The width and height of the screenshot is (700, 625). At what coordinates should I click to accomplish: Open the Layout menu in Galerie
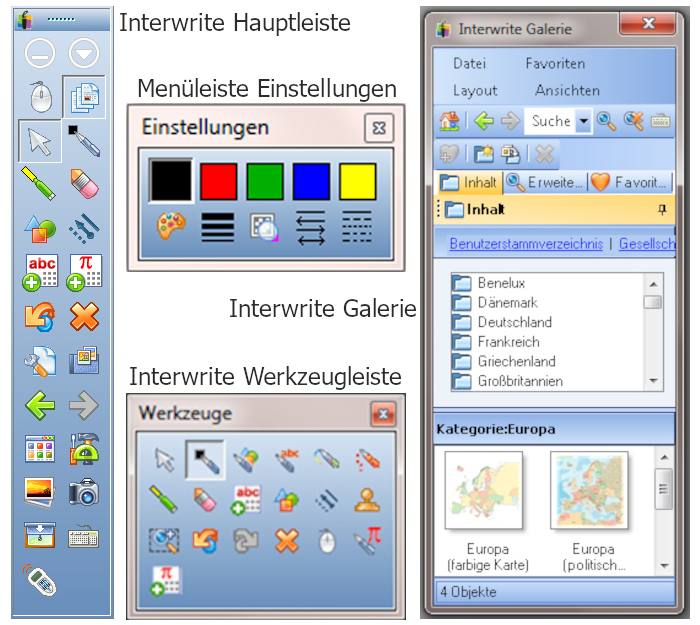tap(475, 91)
